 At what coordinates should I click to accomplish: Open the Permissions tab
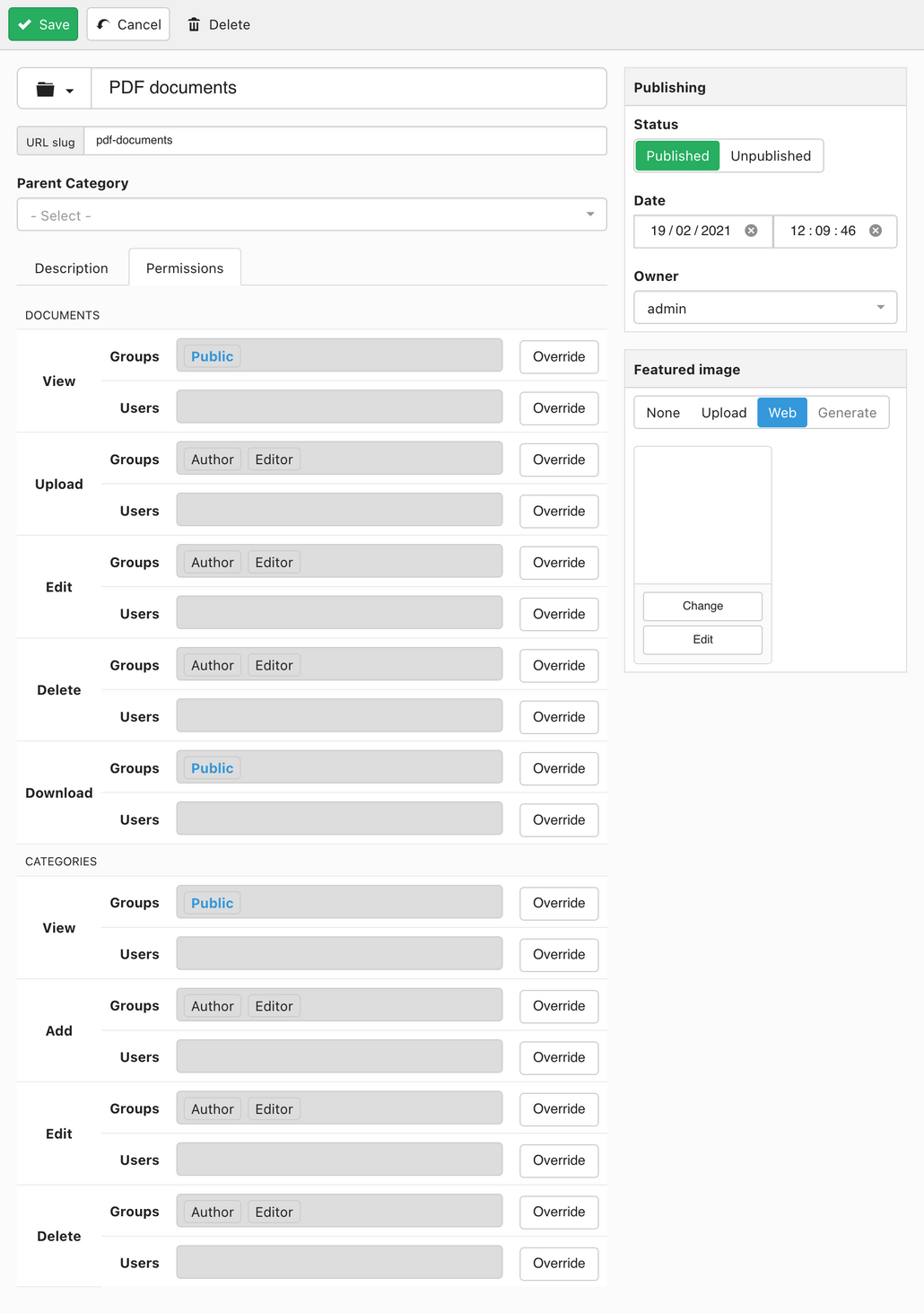click(x=185, y=267)
